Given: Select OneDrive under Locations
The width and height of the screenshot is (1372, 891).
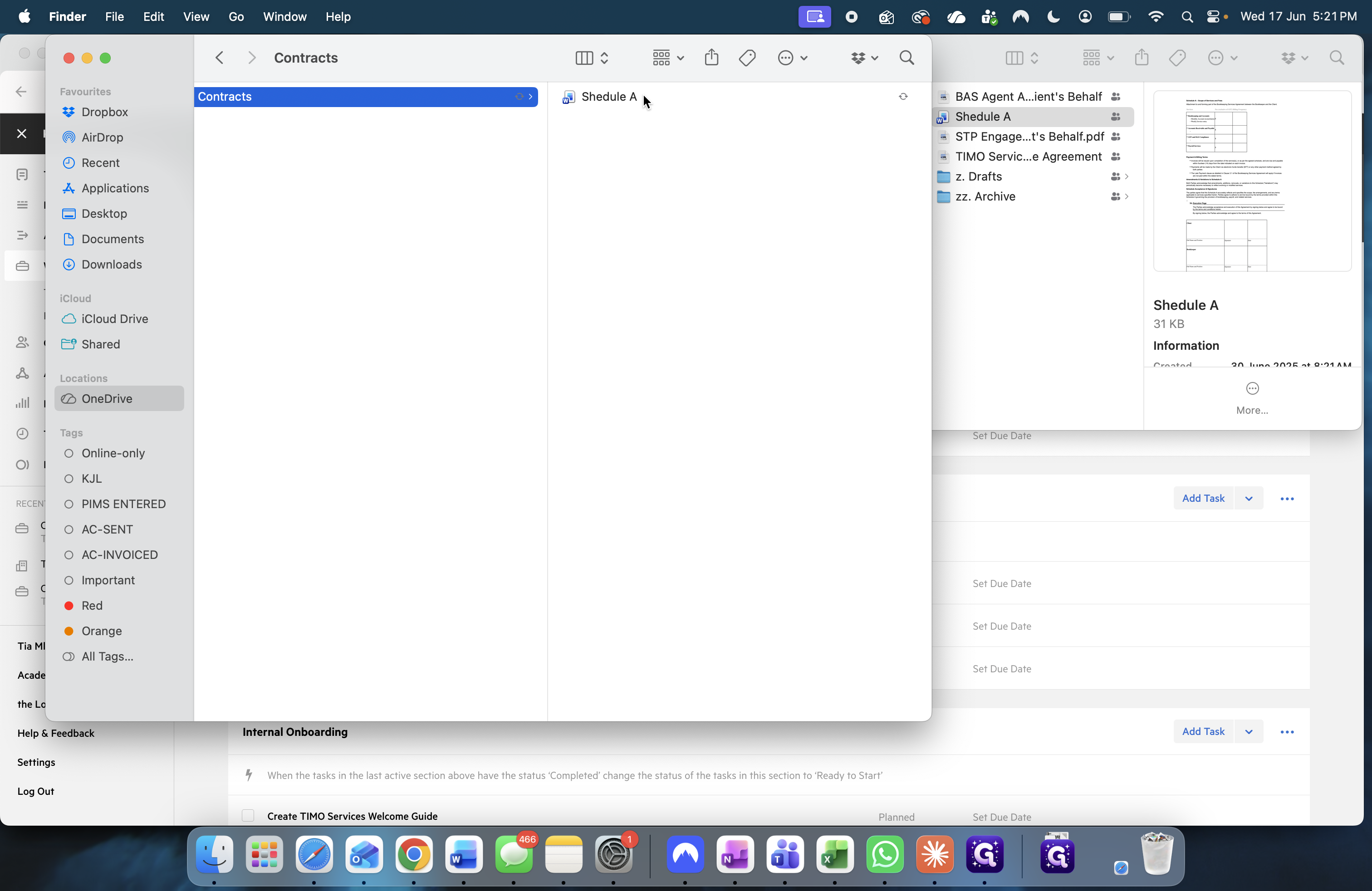Looking at the screenshot, I should click(119, 398).
